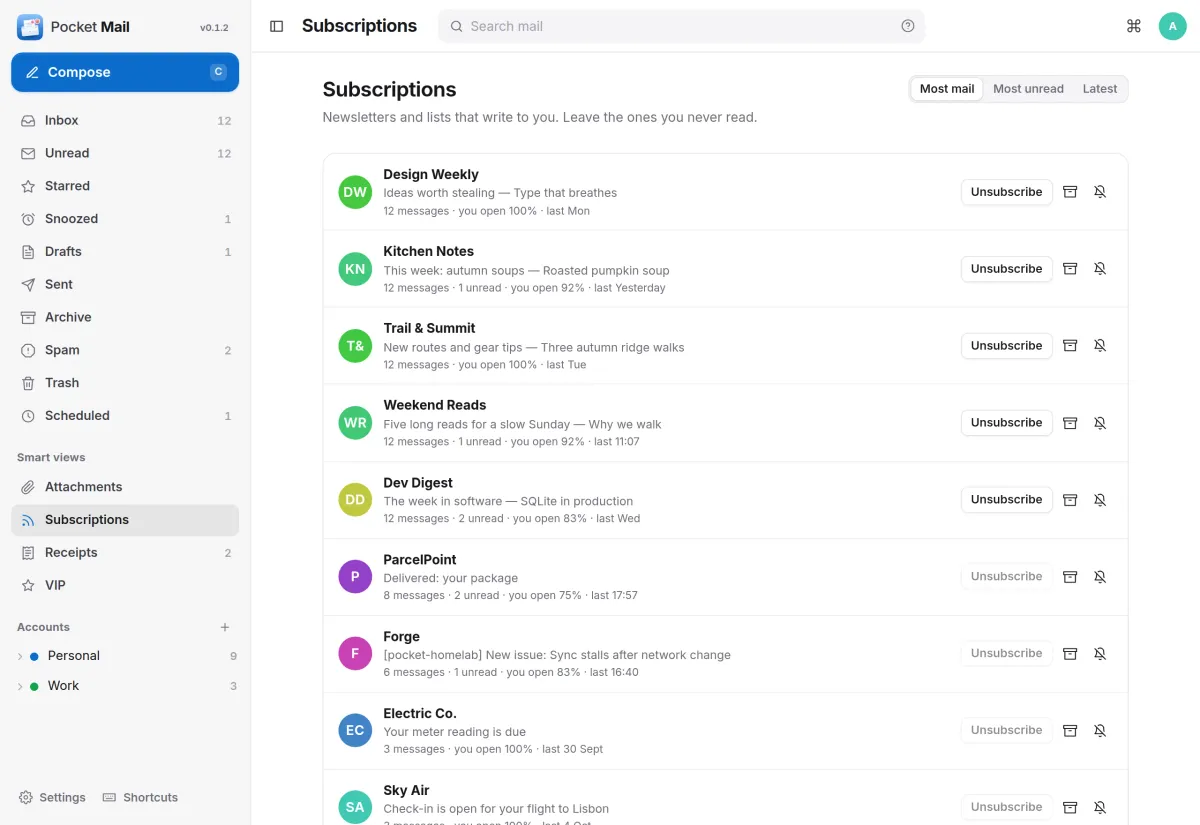
Task: Mute Forge notifications
Action: coord(1100,654)
